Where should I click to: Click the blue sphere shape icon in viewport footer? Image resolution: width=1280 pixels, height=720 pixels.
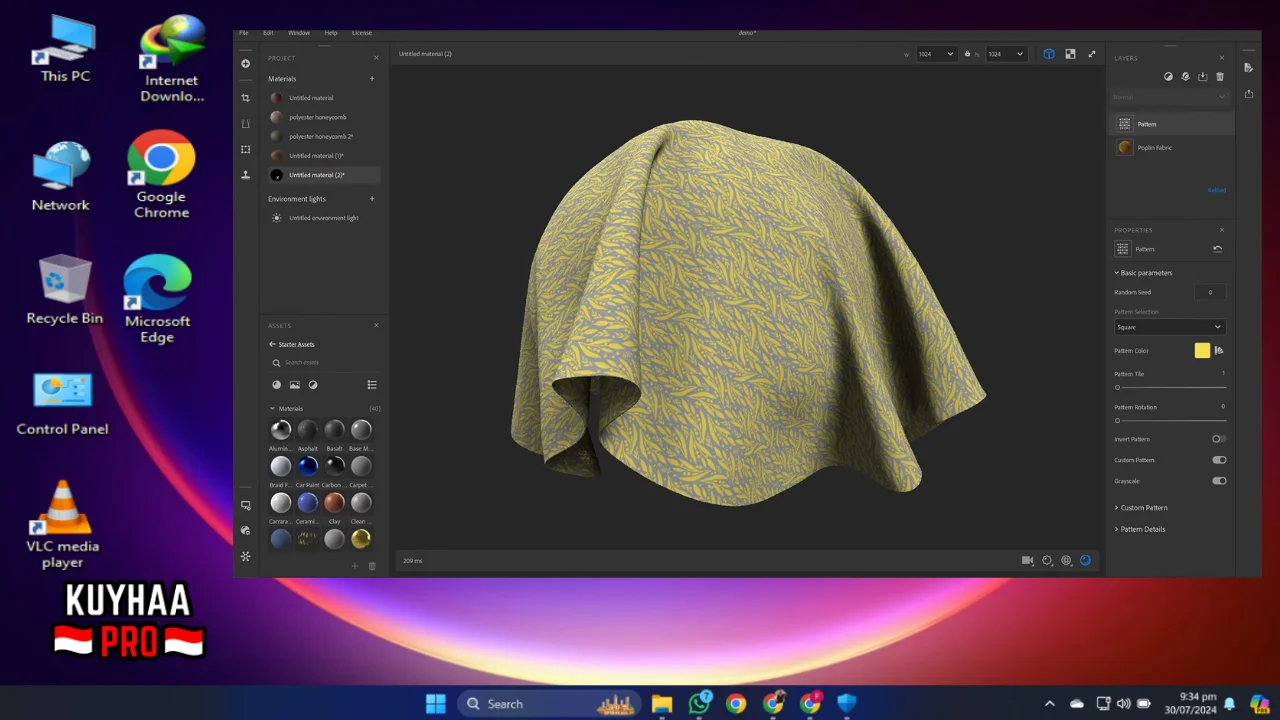(1086, 561)
